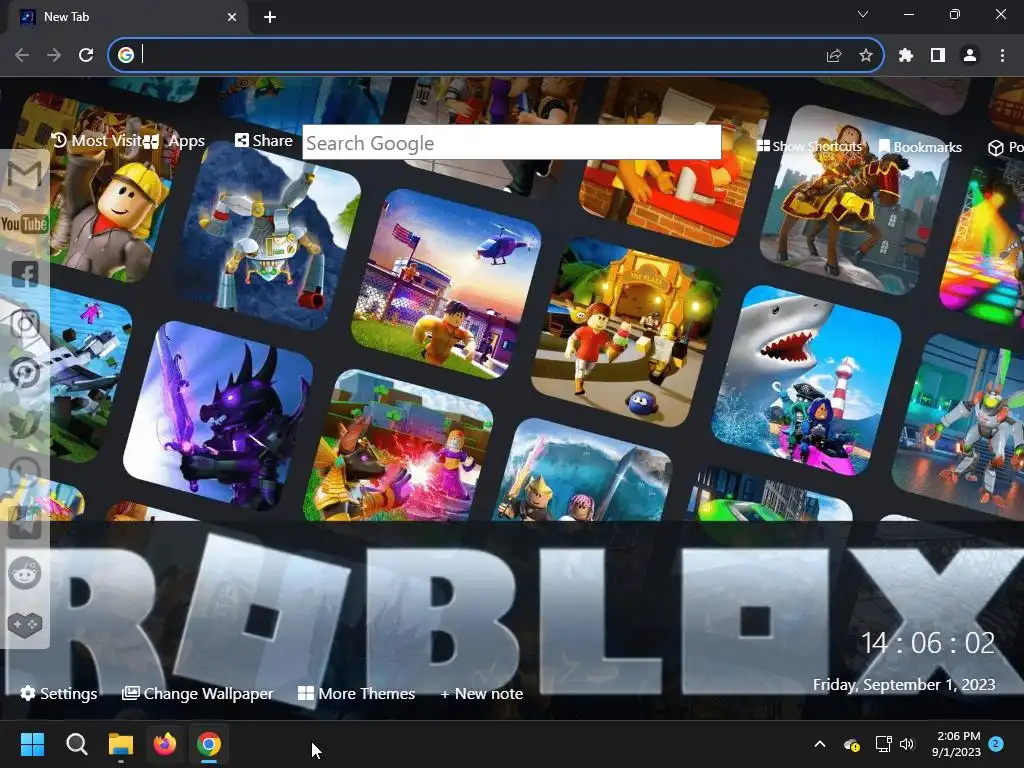Image resolution: width=1024 pixels, height=768 pixels.
Task: Close the New Tab tab
Action: tap(232, 17)
